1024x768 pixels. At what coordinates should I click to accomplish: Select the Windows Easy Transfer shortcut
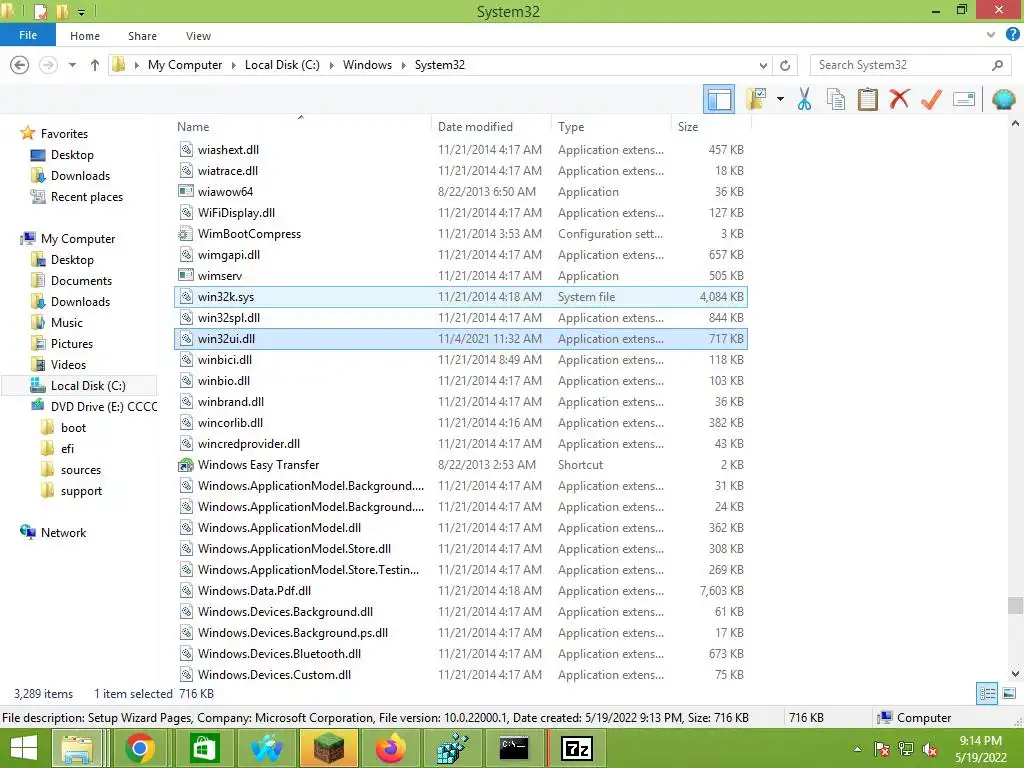point(460,465)
